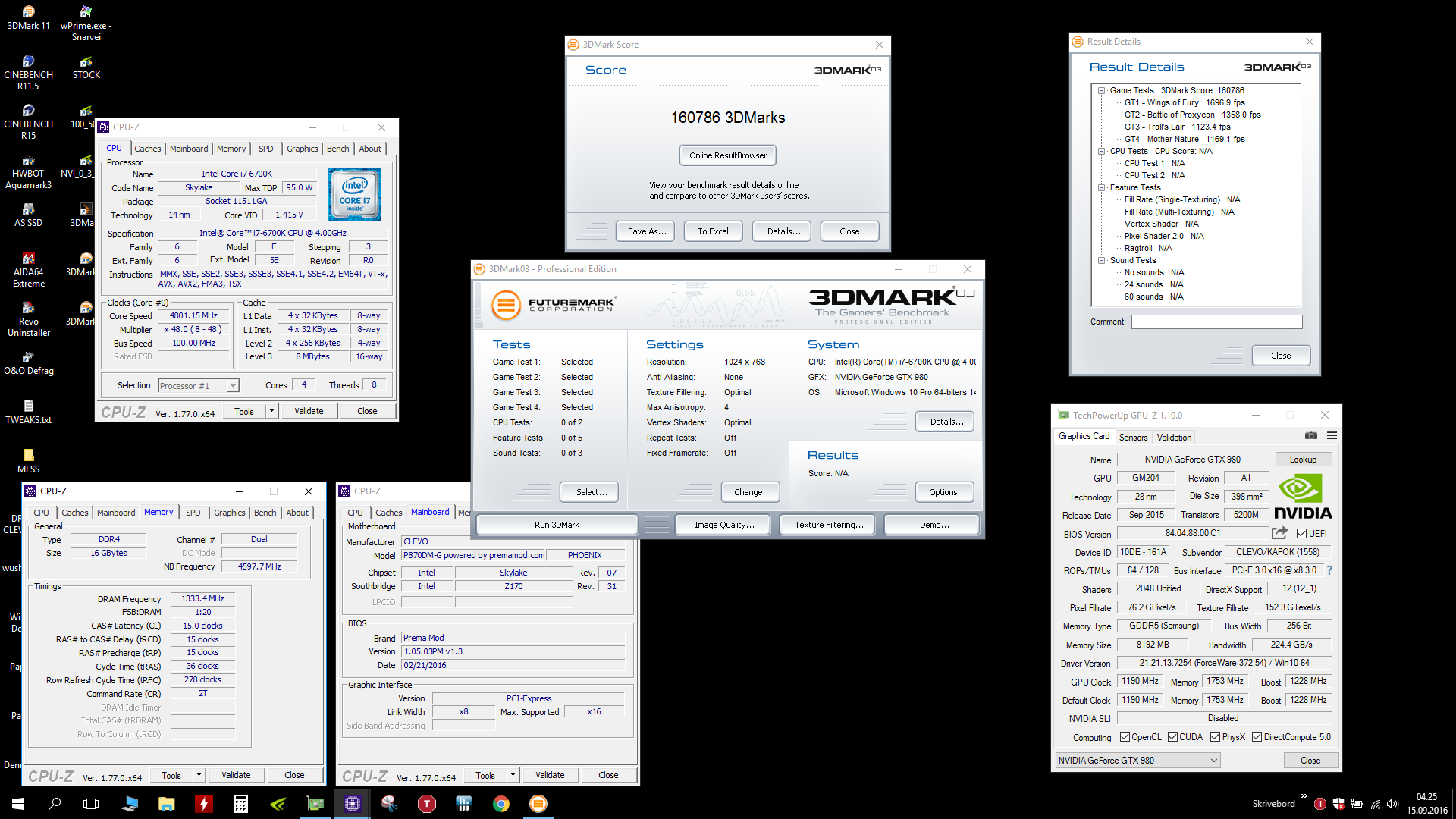Open HWBOT Aquamark3 desktop shortcut
The height and width of the screenshot is (819, 1456).
(x=28, y=171)
